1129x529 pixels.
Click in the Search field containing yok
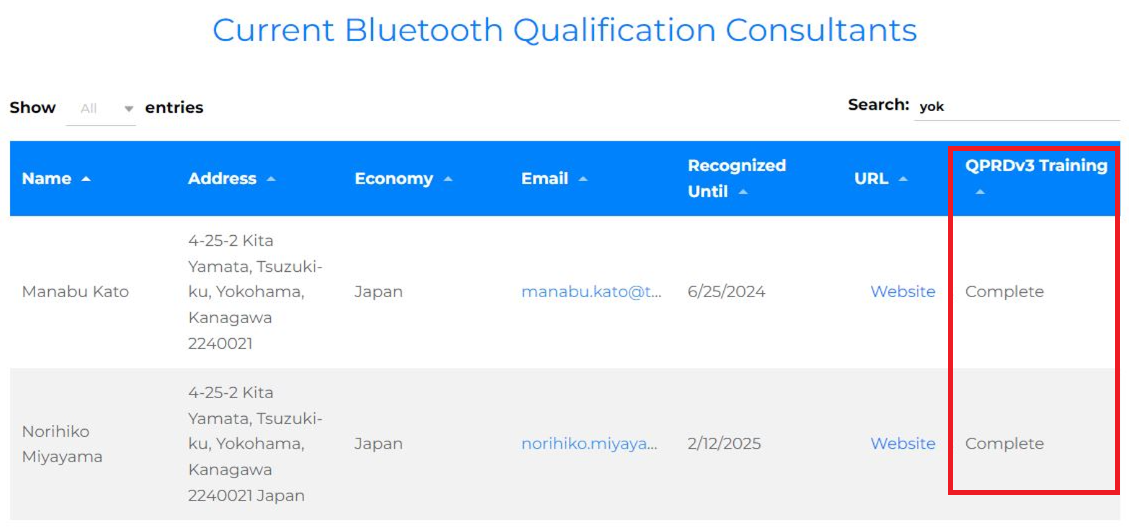coord(1017,107)
